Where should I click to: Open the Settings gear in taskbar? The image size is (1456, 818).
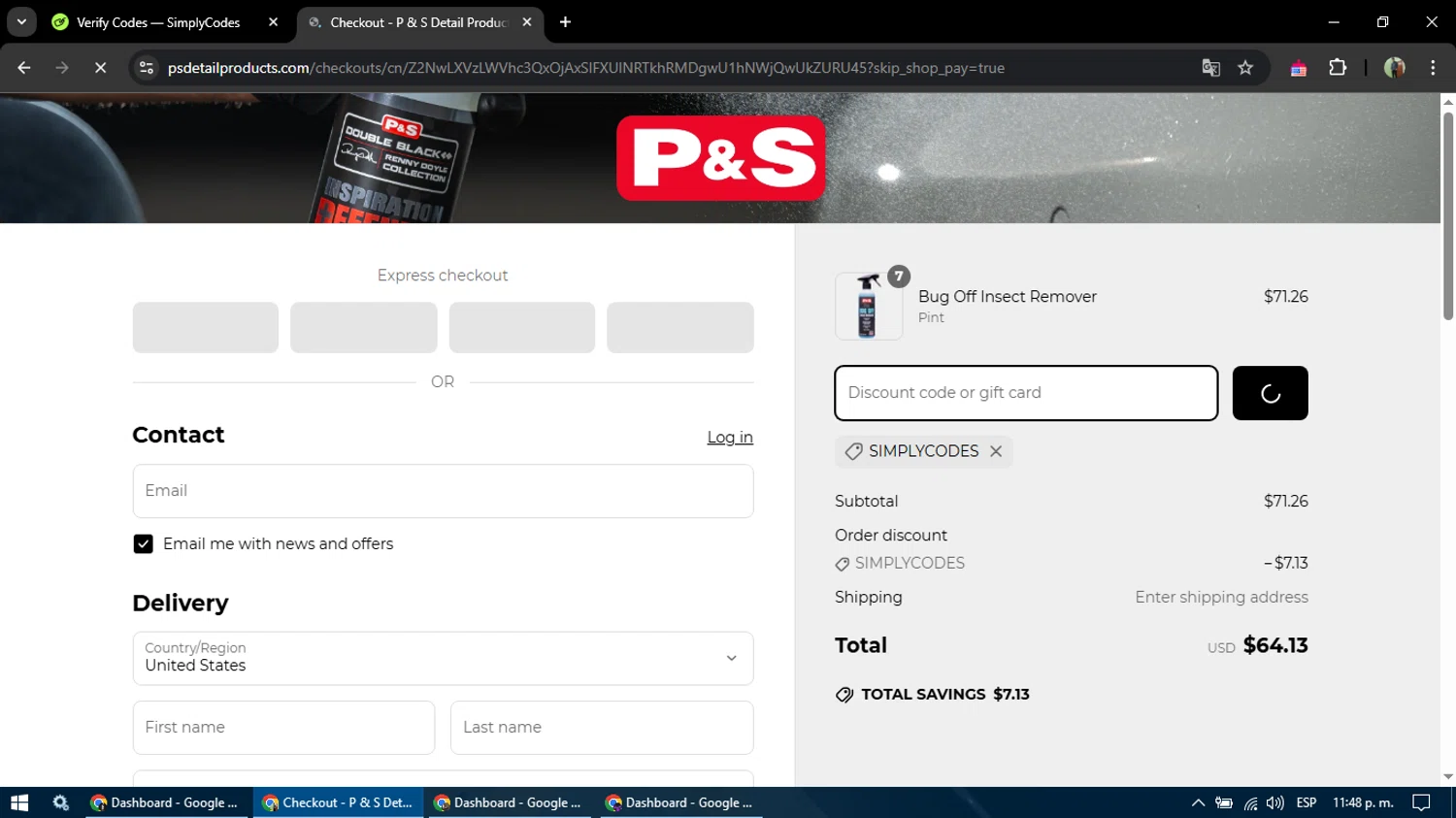61,802
